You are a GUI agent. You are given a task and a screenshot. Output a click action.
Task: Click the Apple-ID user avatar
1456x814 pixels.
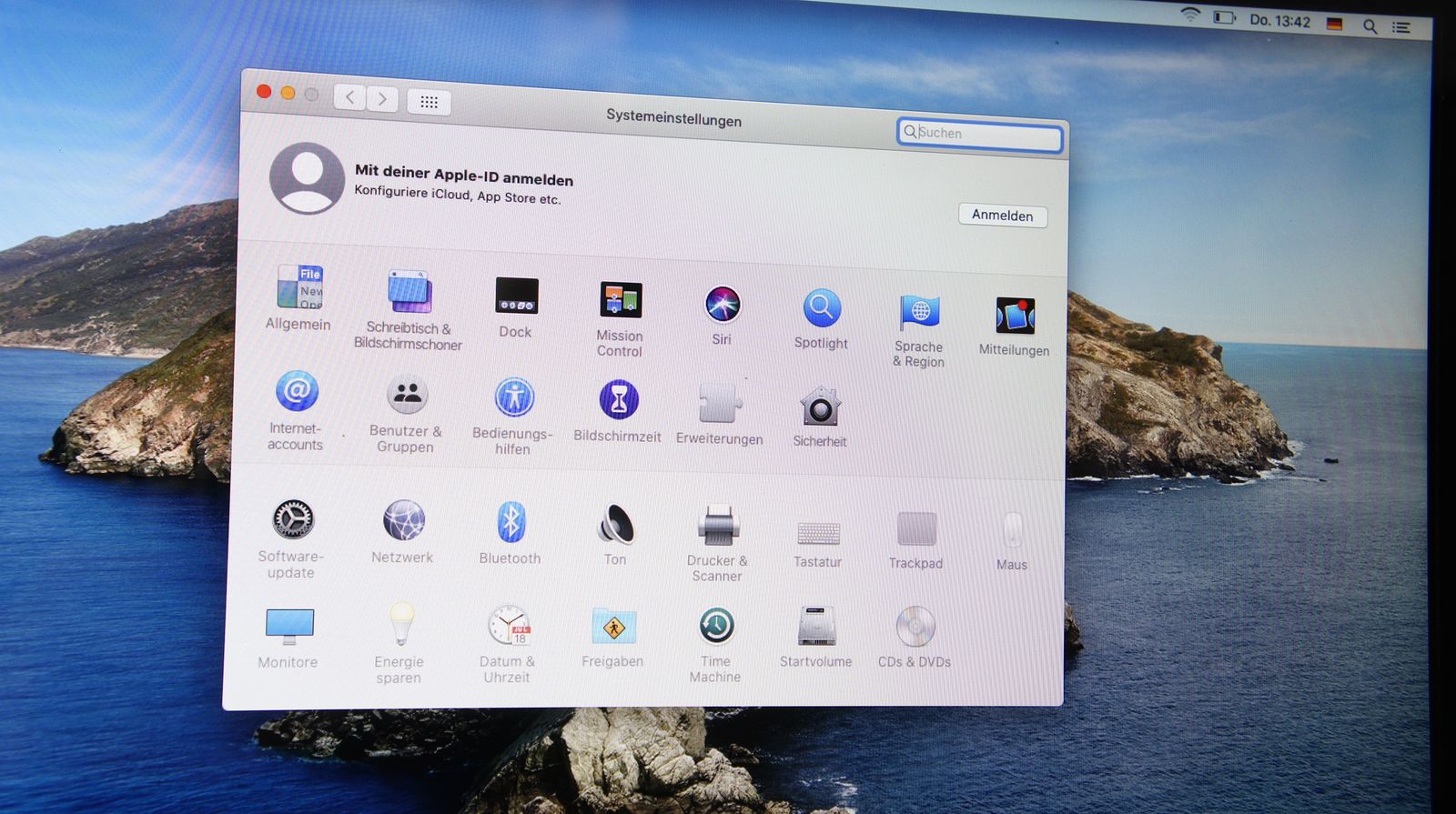(308, 178)
